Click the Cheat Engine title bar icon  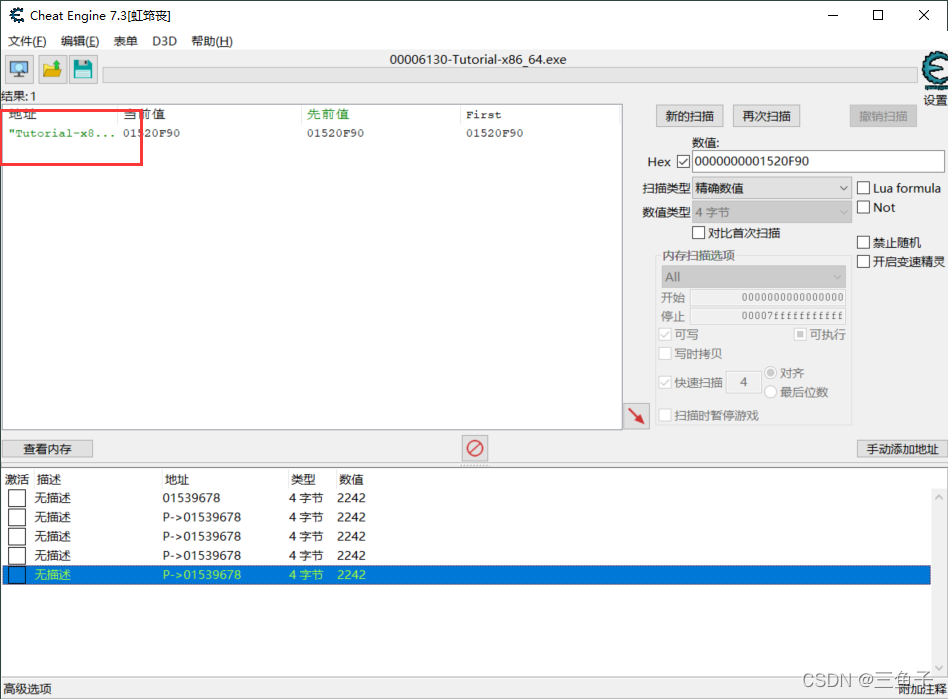[x=16, y=15]
